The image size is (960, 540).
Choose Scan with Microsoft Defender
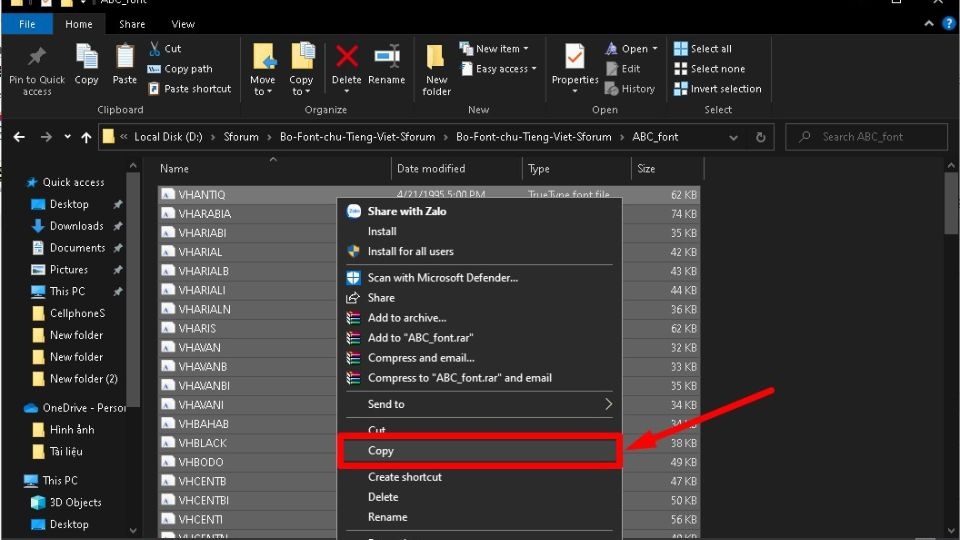click(x=479, y=278)
